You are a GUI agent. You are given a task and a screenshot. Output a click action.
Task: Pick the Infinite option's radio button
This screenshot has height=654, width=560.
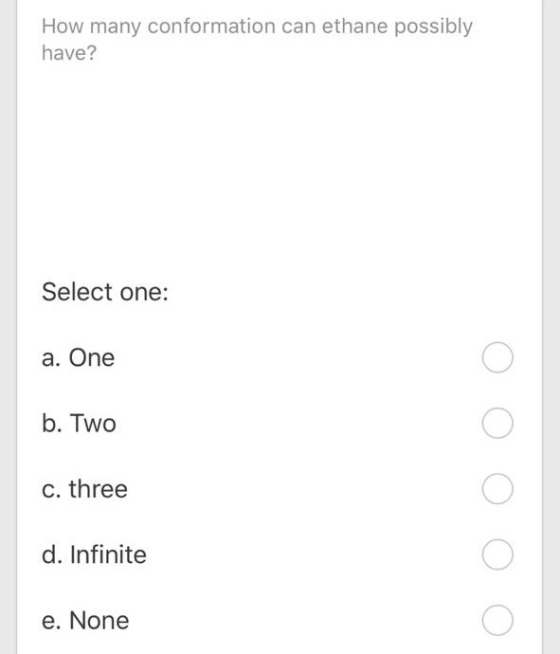pyautogui.click(x=497, y=554)
